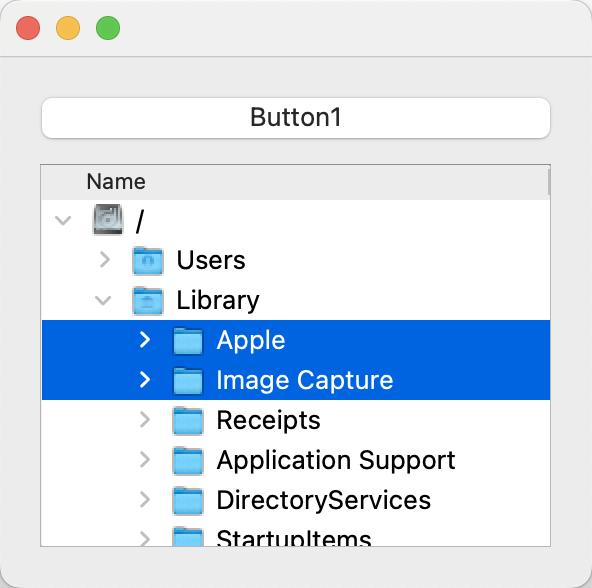Select the DirectoryServices row text

pyautogui.click(x=324, y=500)
